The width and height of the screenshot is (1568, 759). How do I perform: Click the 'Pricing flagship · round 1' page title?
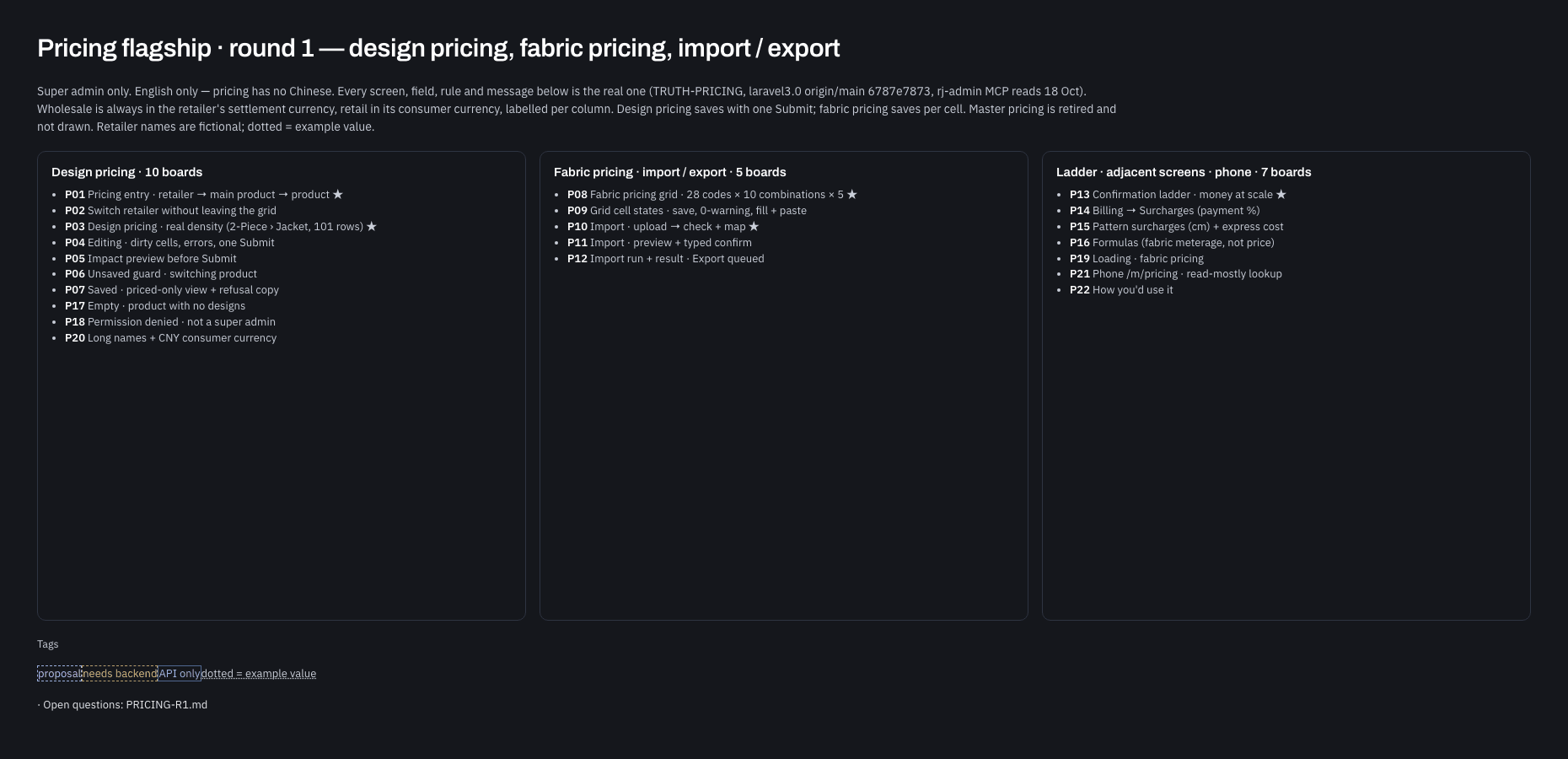click(x=438, y=48)
